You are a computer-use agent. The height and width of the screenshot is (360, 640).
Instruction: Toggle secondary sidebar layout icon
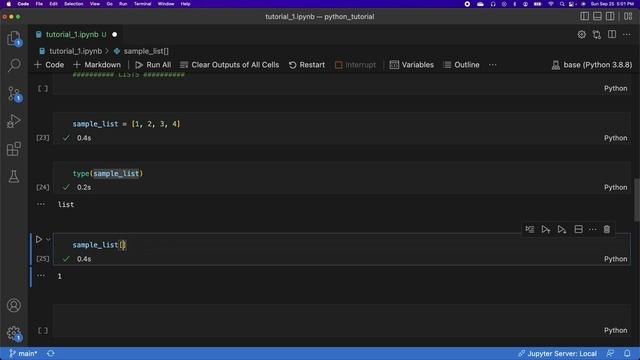pos(610,16)
